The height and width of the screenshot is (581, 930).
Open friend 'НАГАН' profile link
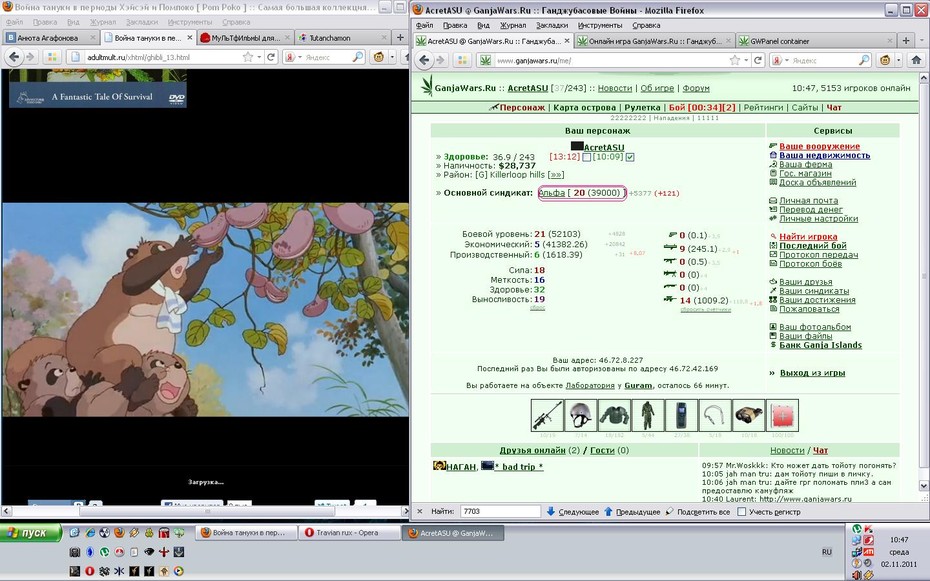[x=461, y=467]
